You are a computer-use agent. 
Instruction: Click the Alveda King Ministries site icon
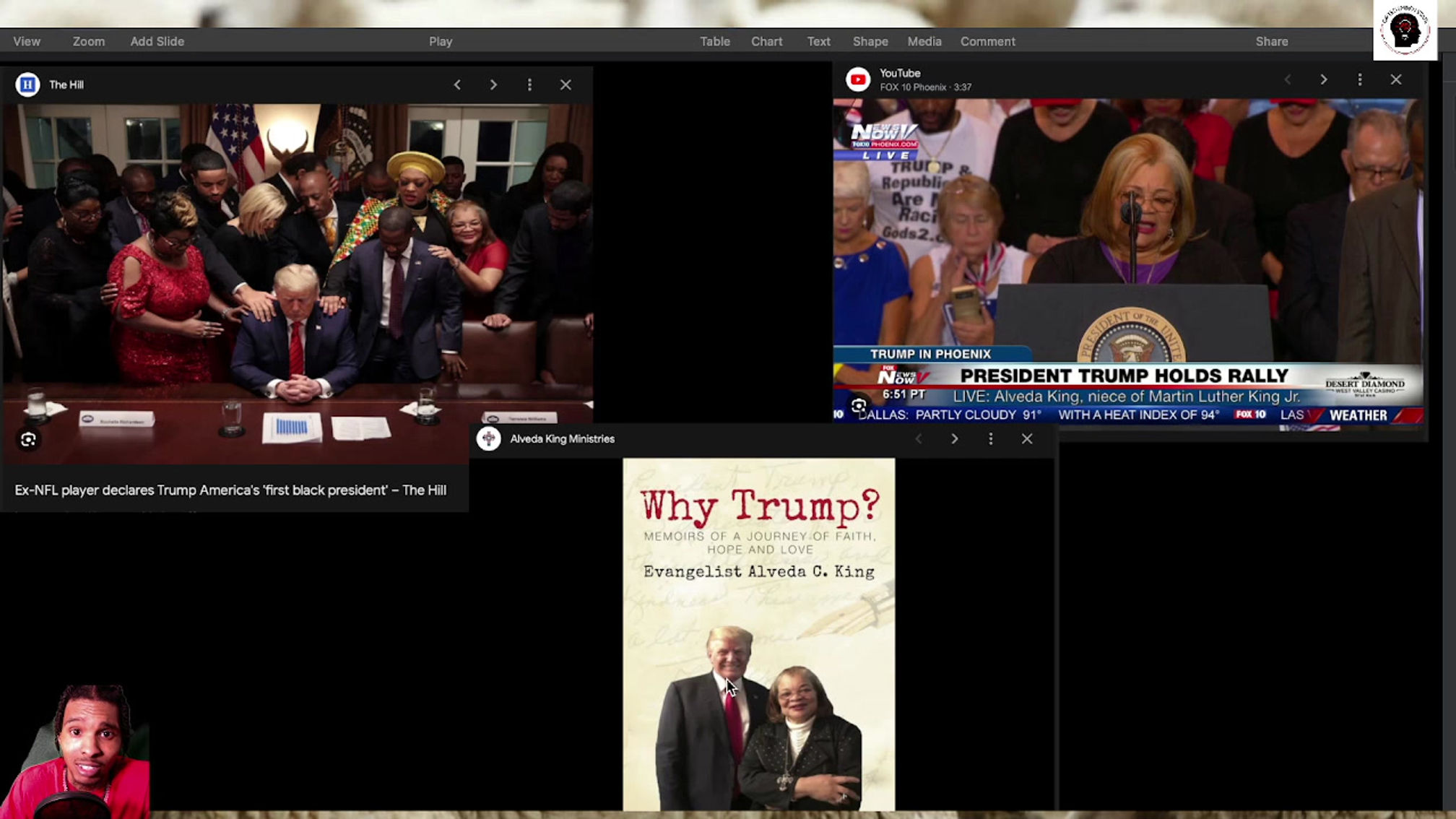[488, 438]
